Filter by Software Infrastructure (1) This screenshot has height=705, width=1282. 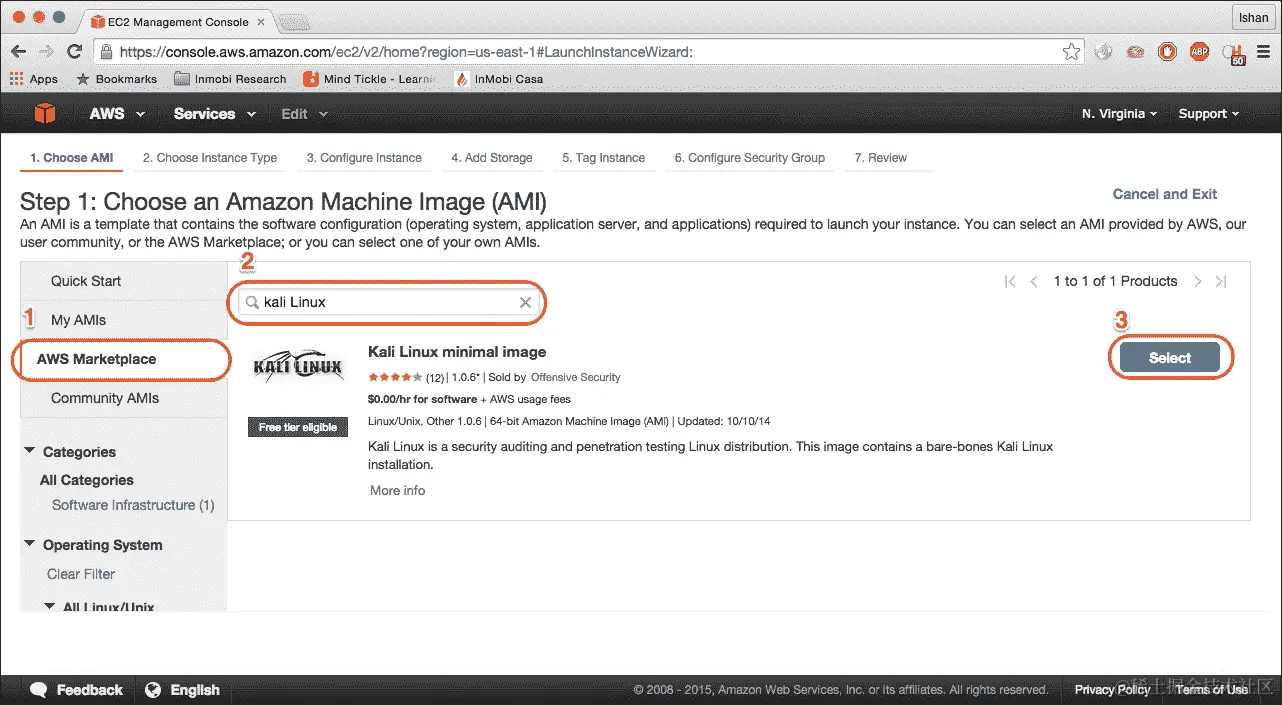[x=133, y=505]
